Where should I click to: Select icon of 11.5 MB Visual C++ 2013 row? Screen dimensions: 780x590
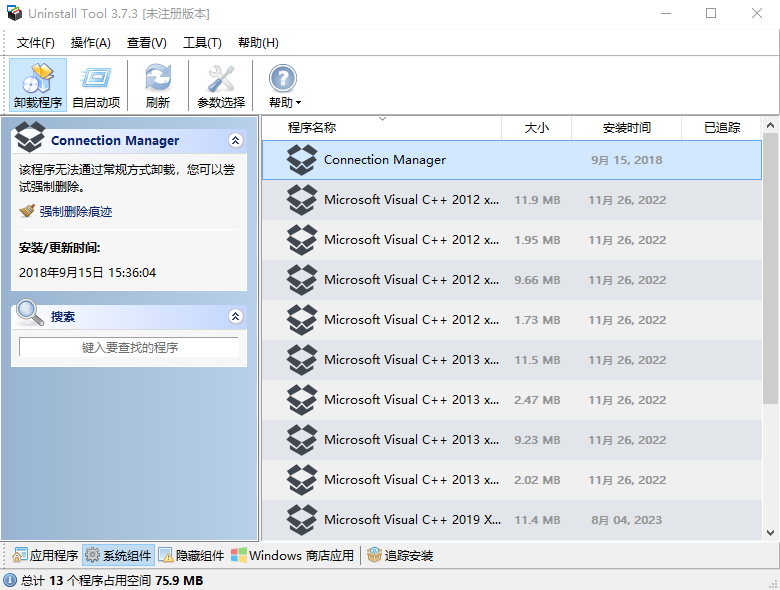301,360
